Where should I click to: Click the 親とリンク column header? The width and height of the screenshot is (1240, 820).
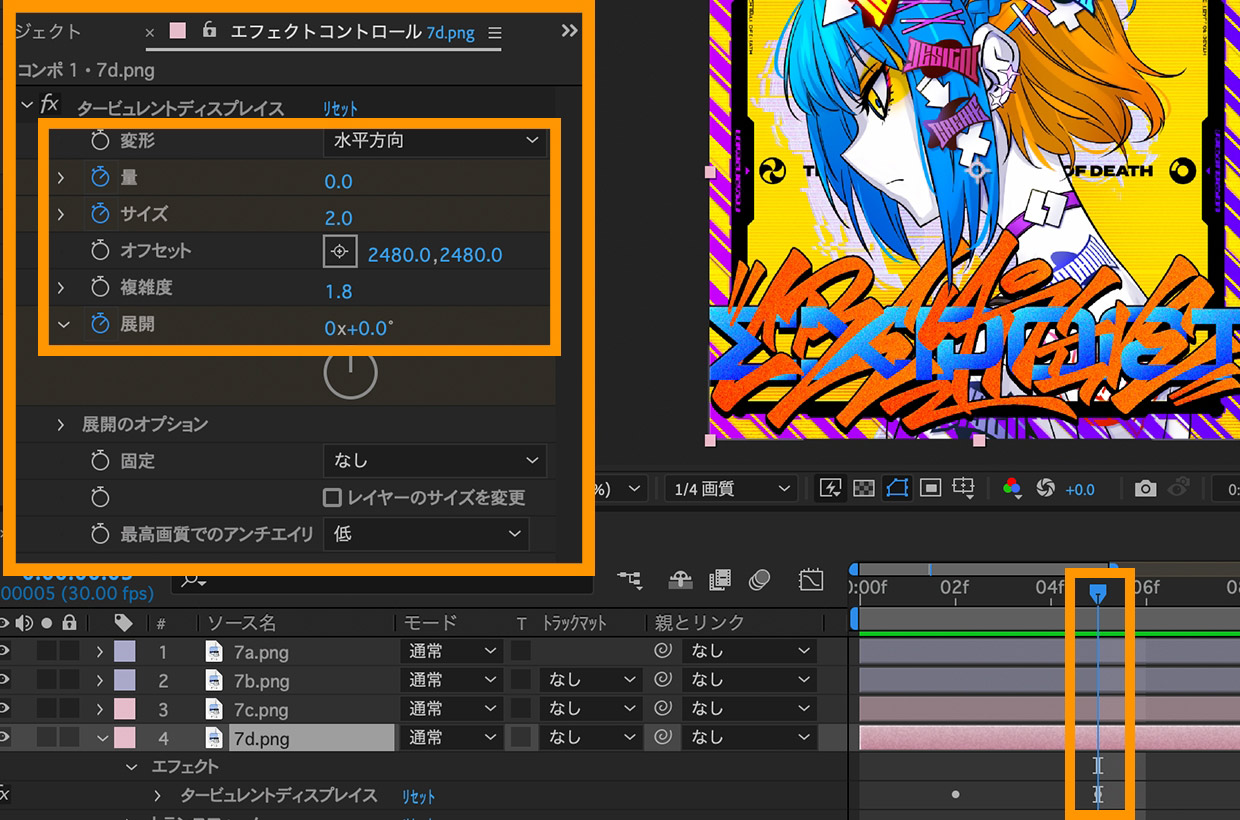pos(699,622)
